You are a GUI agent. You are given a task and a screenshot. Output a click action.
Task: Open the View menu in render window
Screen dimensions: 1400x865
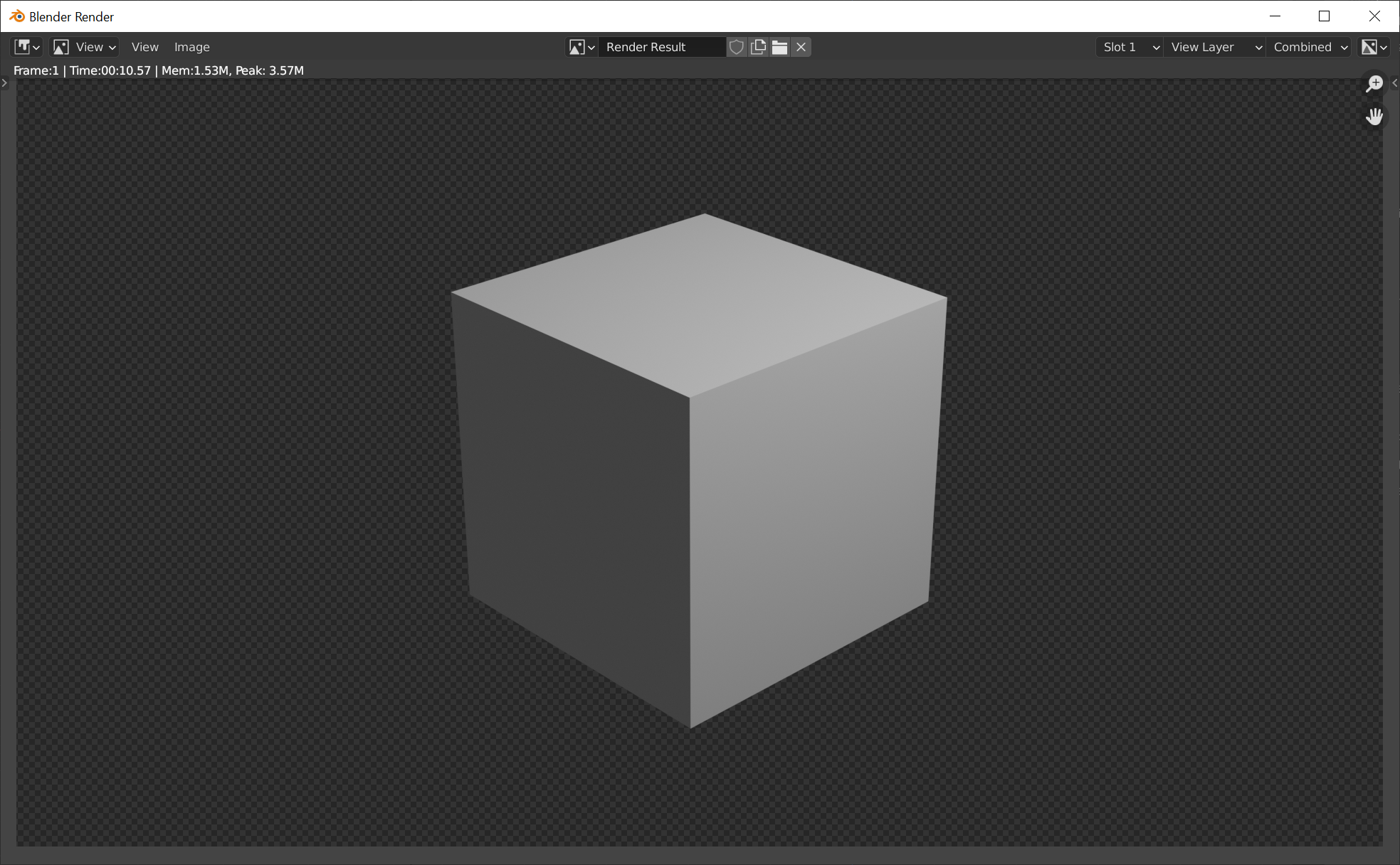click(145, 47)
